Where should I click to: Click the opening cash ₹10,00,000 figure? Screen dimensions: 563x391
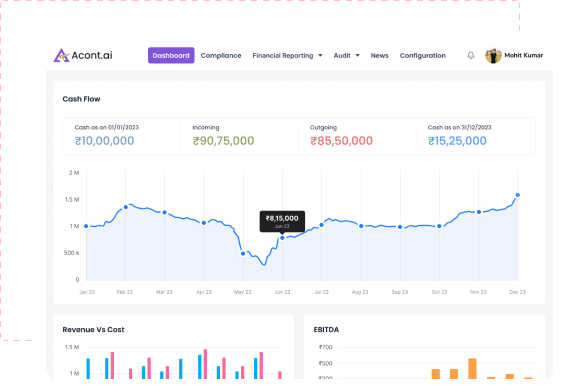pyautogui.click(x=104, y=141)
